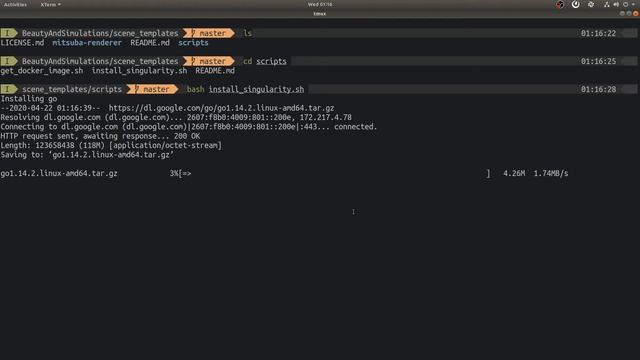Click the master branch badge on the ls prompt

(x=209, y=33)
